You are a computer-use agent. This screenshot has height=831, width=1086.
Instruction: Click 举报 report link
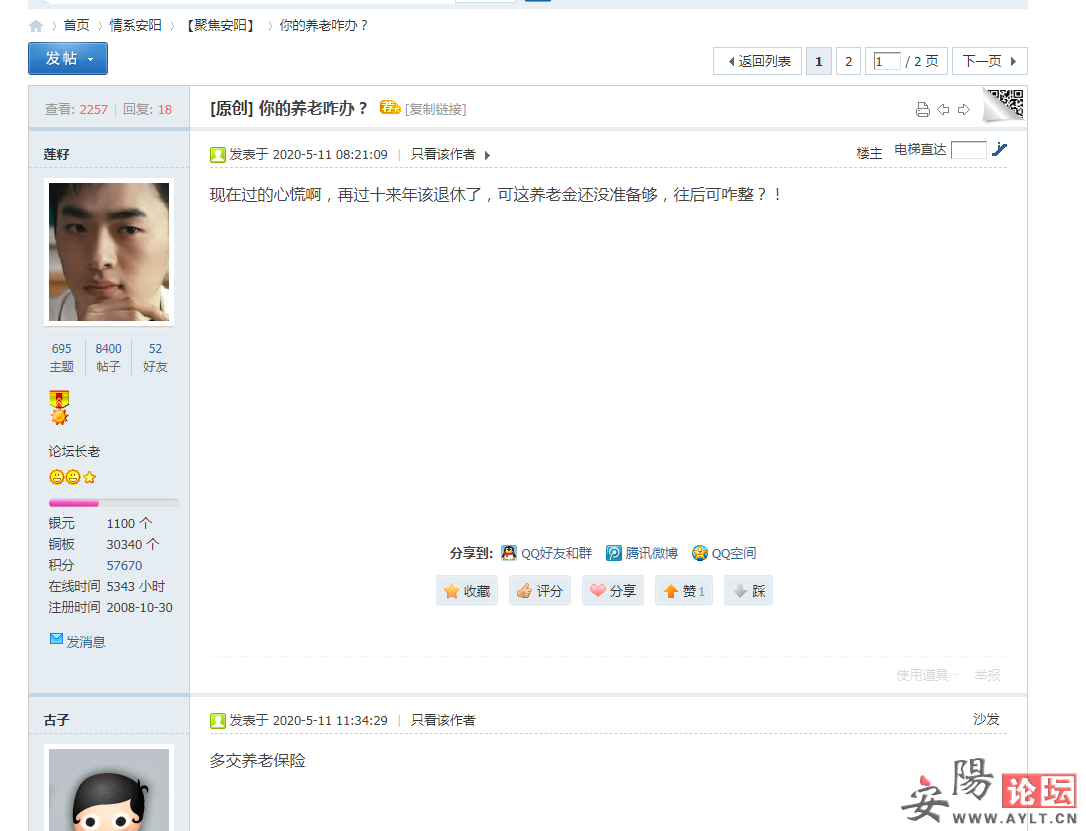988,675
